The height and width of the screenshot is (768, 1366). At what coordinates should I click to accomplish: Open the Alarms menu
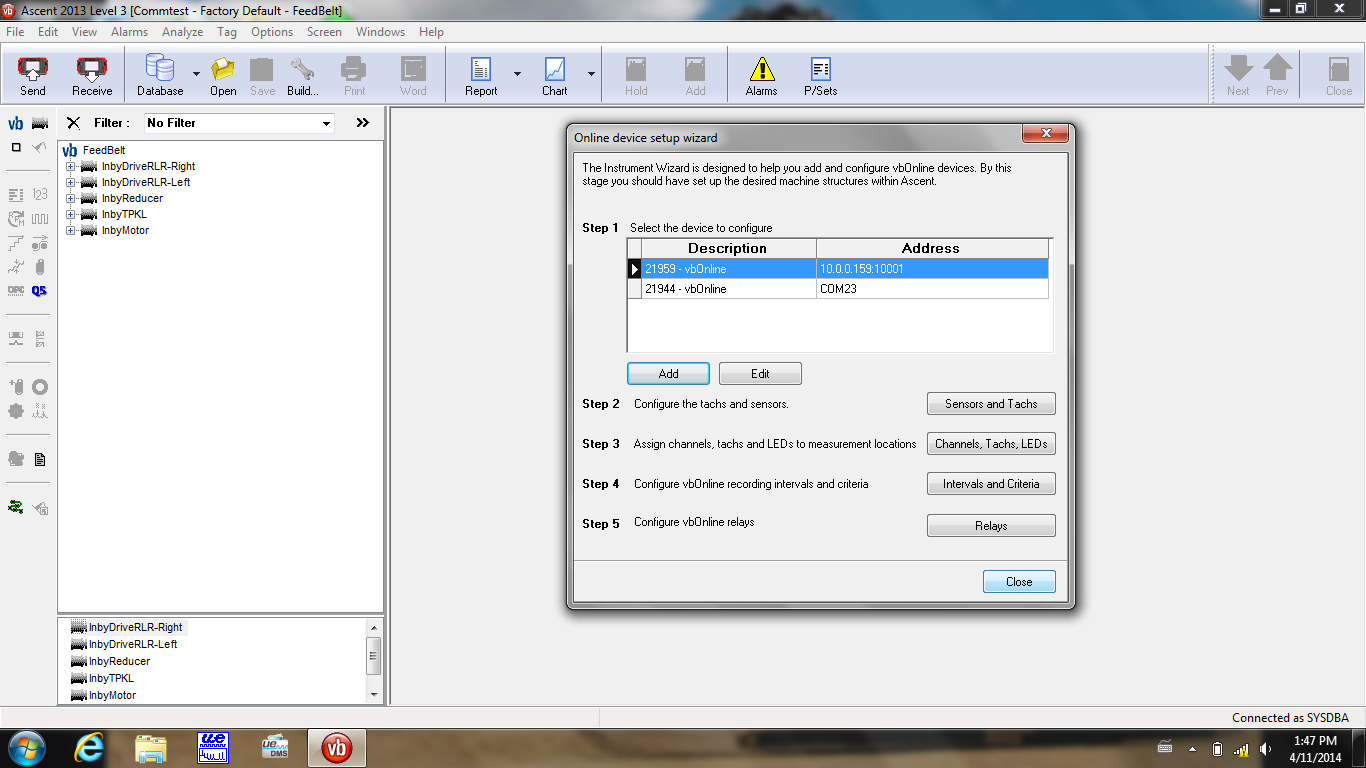129,32
